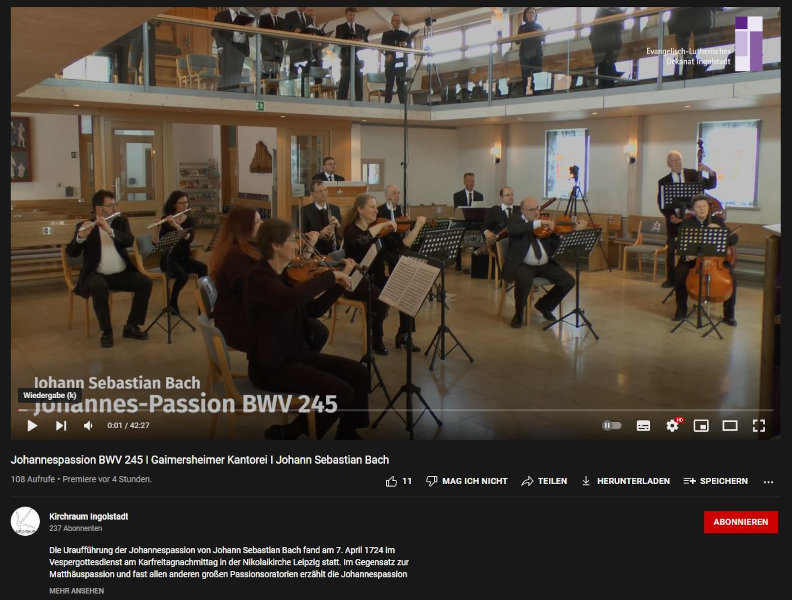Mute the video volume speaker icon
The width and height of the screenshot is (792, 600).
pyautogui.click(x=88, y=426)
